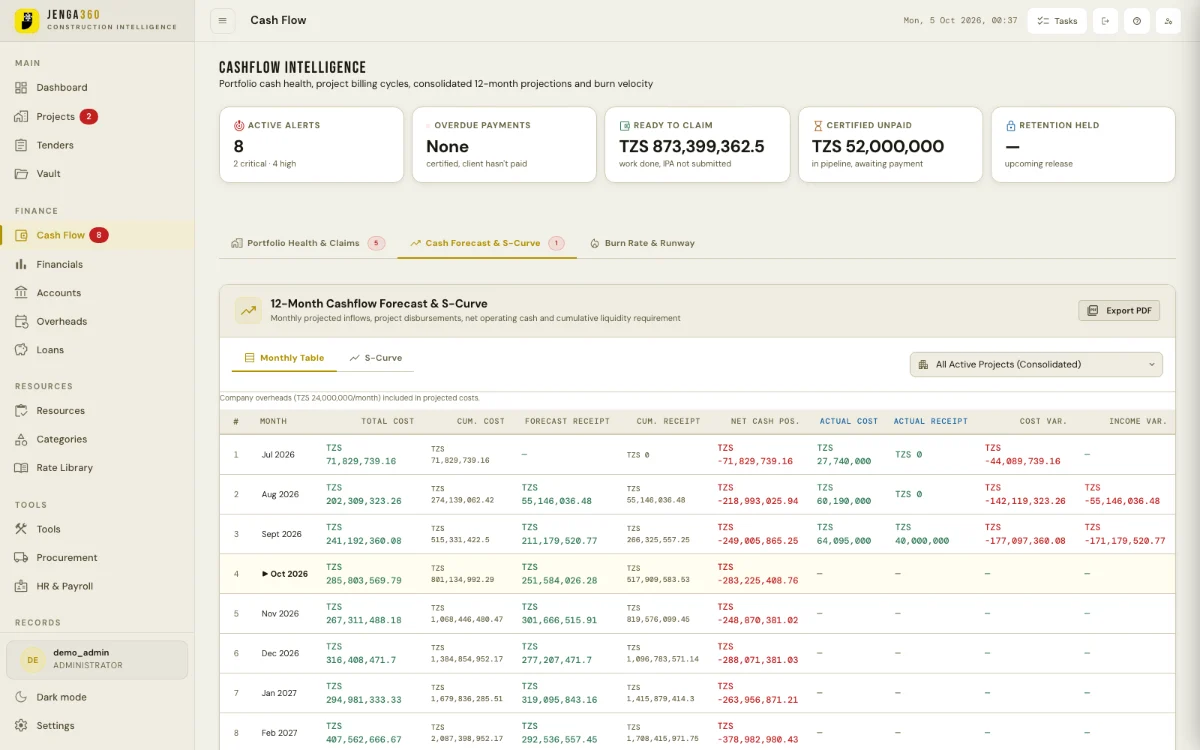1200x750 pixels.
Task: Click the NET CASH POS. column header
Action: (765, 422)
